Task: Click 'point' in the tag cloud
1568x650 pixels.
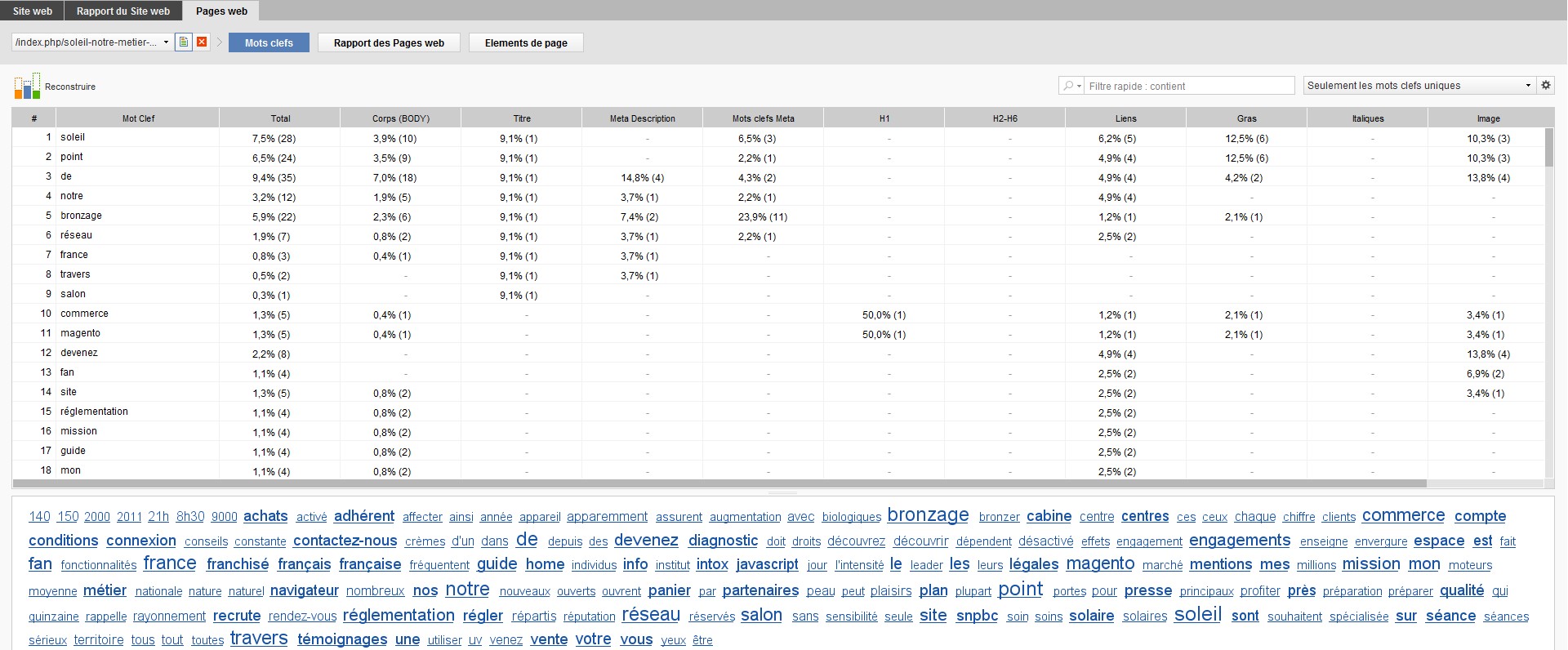Action: pyautogui.click(x=1021, y=590)
